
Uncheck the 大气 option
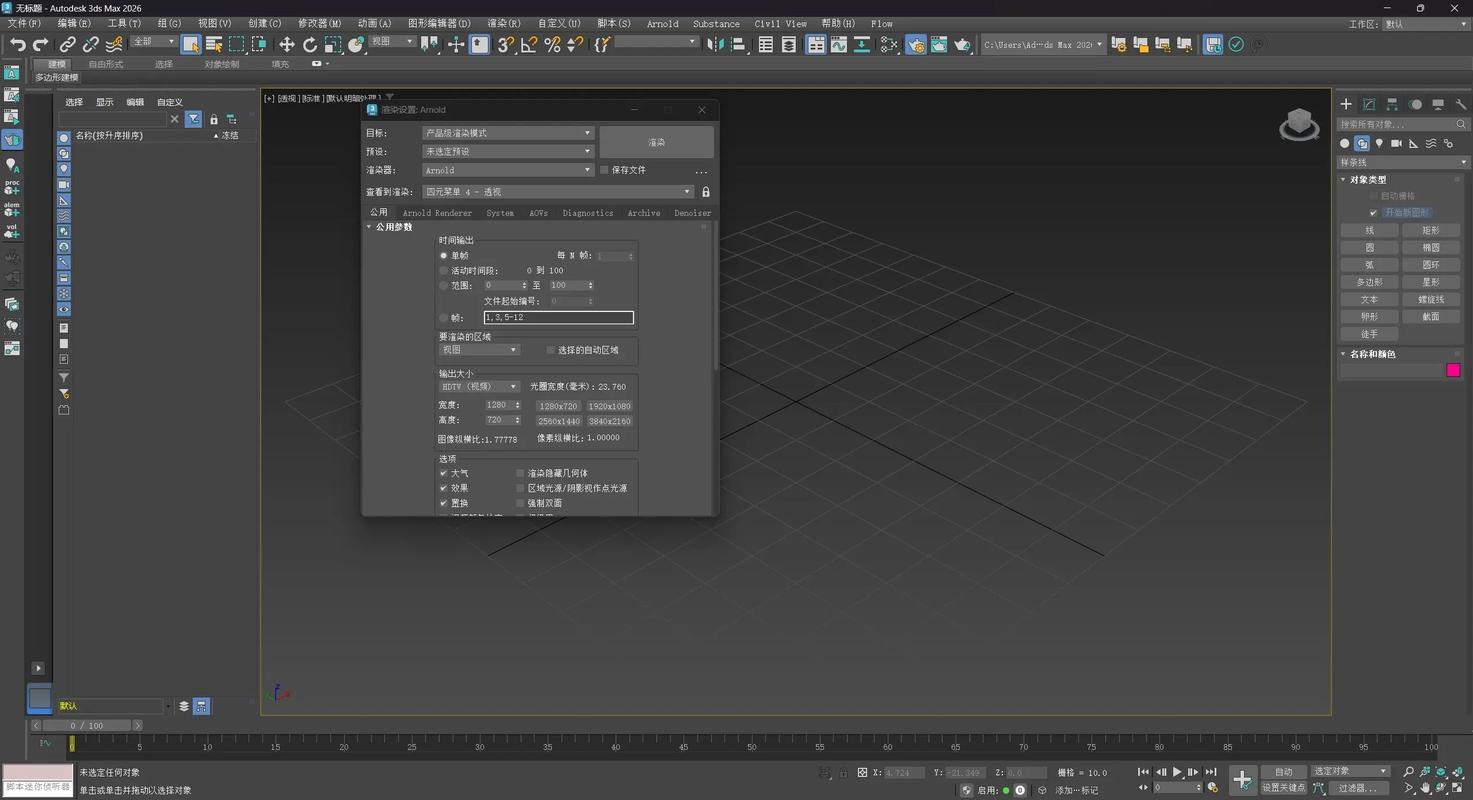pyautogui.click(x=443, y=473)
